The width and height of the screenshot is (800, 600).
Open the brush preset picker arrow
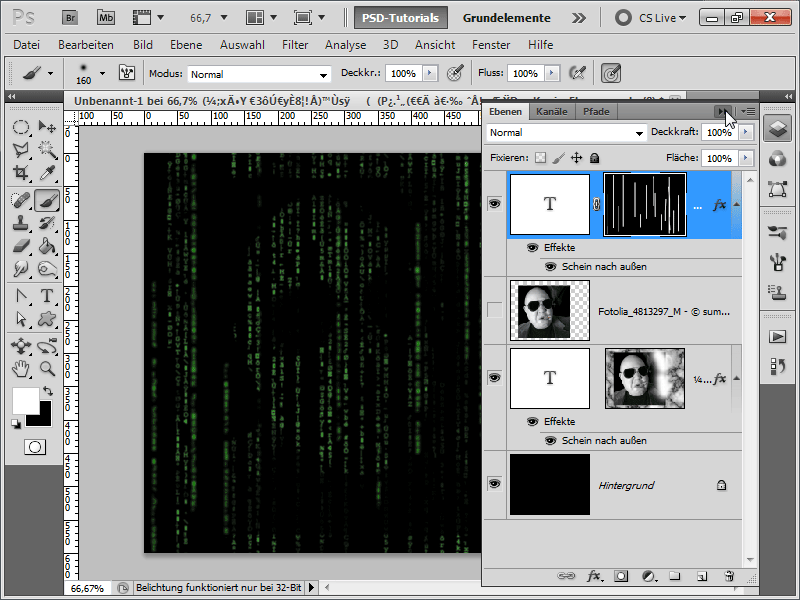click(x=103, y=73)
